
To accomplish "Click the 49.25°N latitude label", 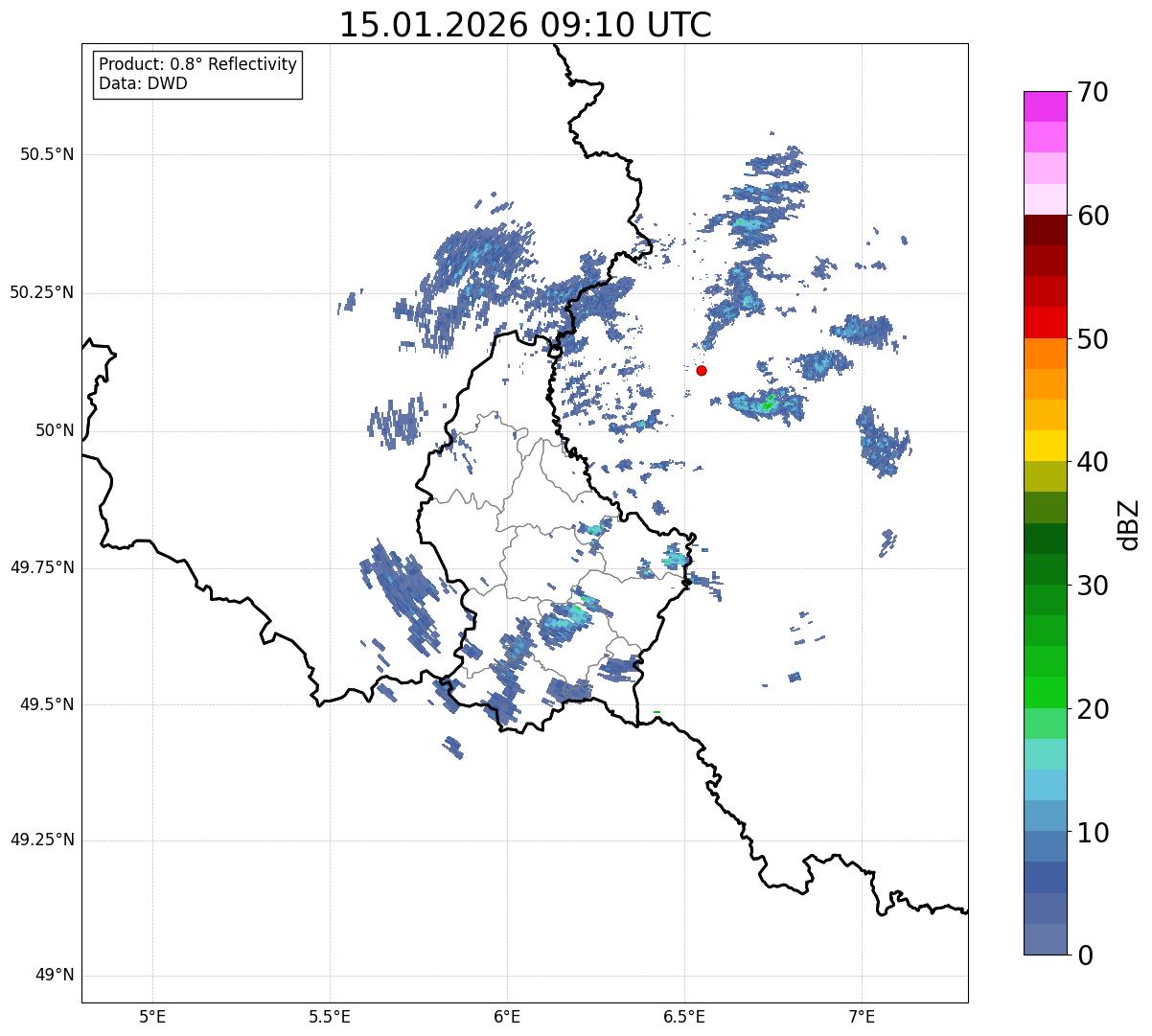I will click(41, 840).
